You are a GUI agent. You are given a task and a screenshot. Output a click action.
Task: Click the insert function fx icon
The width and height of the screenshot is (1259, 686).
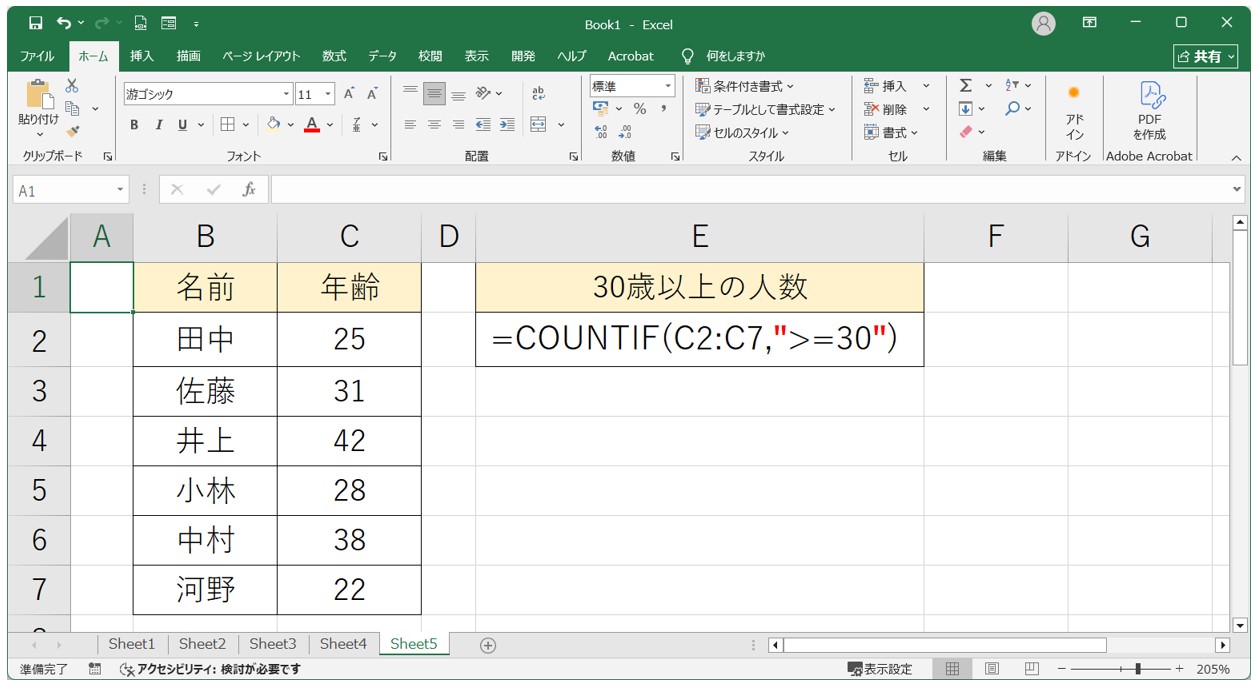[249, 189]
